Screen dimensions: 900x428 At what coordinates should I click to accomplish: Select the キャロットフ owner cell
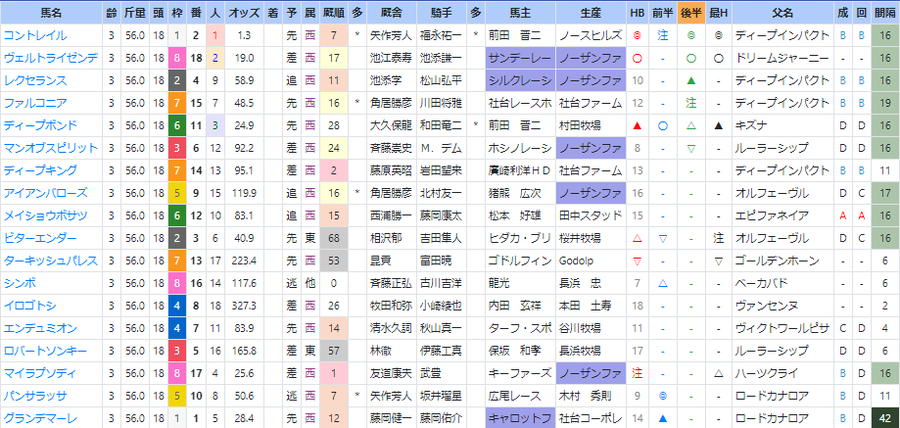520,418
